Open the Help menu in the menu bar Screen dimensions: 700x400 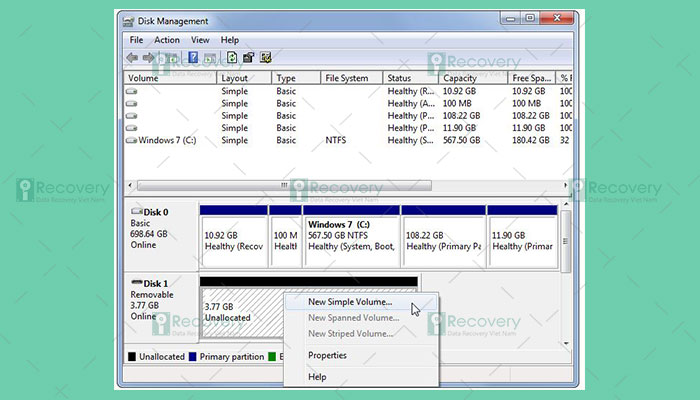(230, 40)
